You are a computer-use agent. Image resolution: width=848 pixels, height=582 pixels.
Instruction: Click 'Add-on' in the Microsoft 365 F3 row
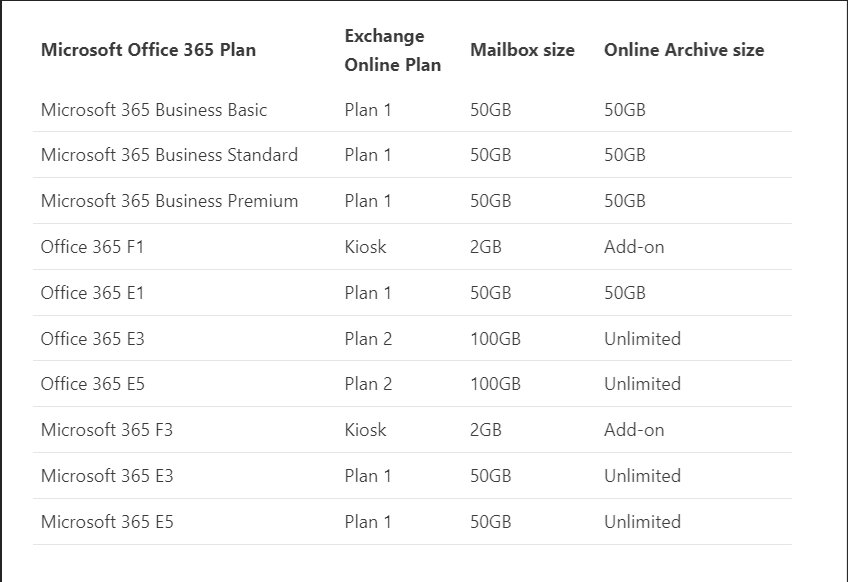tap(634, 430)
